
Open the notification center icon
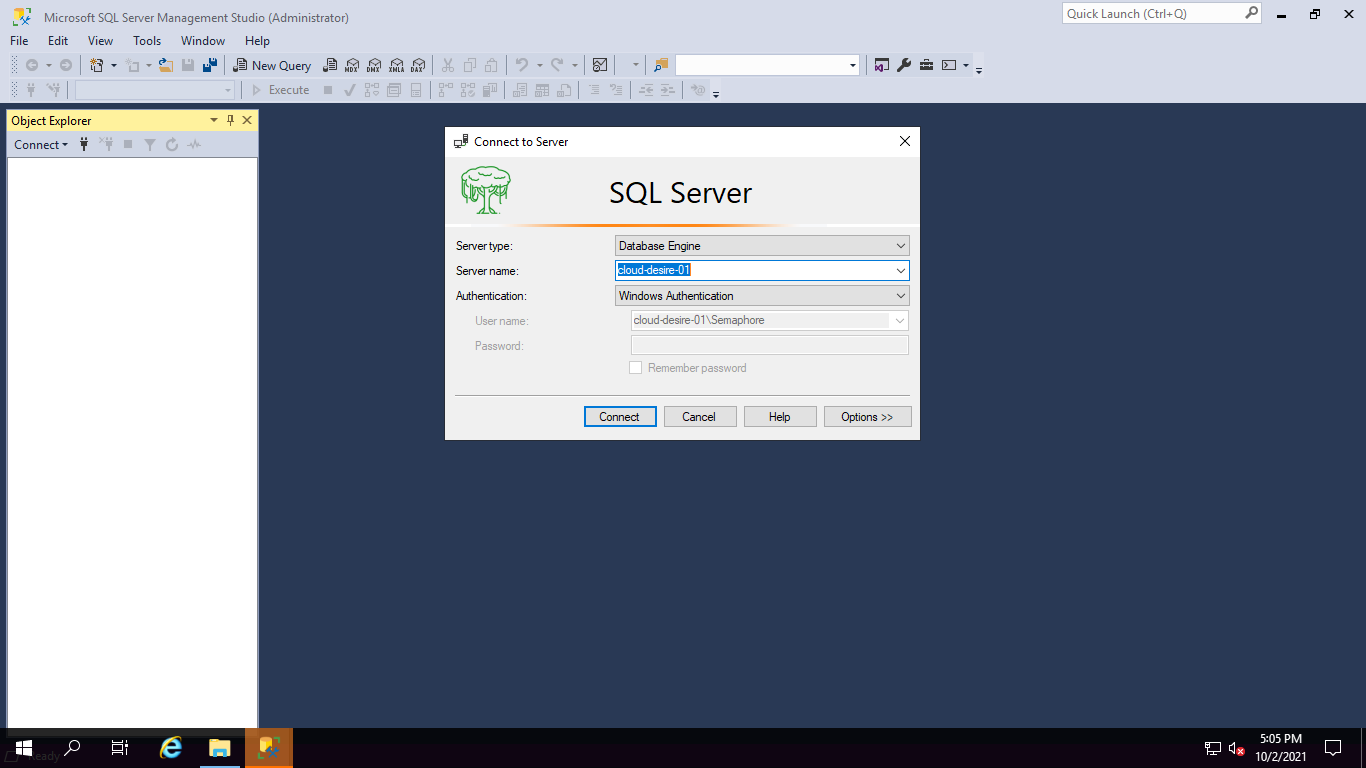coord(1333,748)
